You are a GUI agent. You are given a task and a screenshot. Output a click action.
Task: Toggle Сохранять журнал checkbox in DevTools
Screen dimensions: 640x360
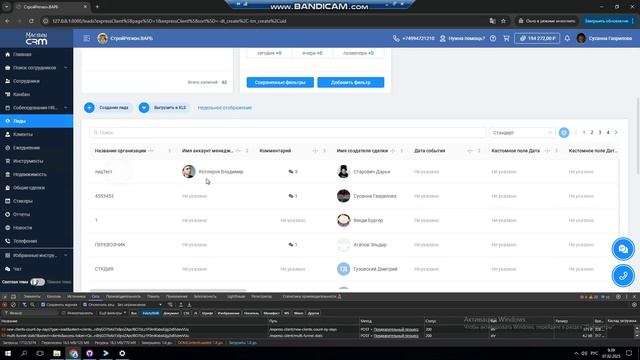43,305
